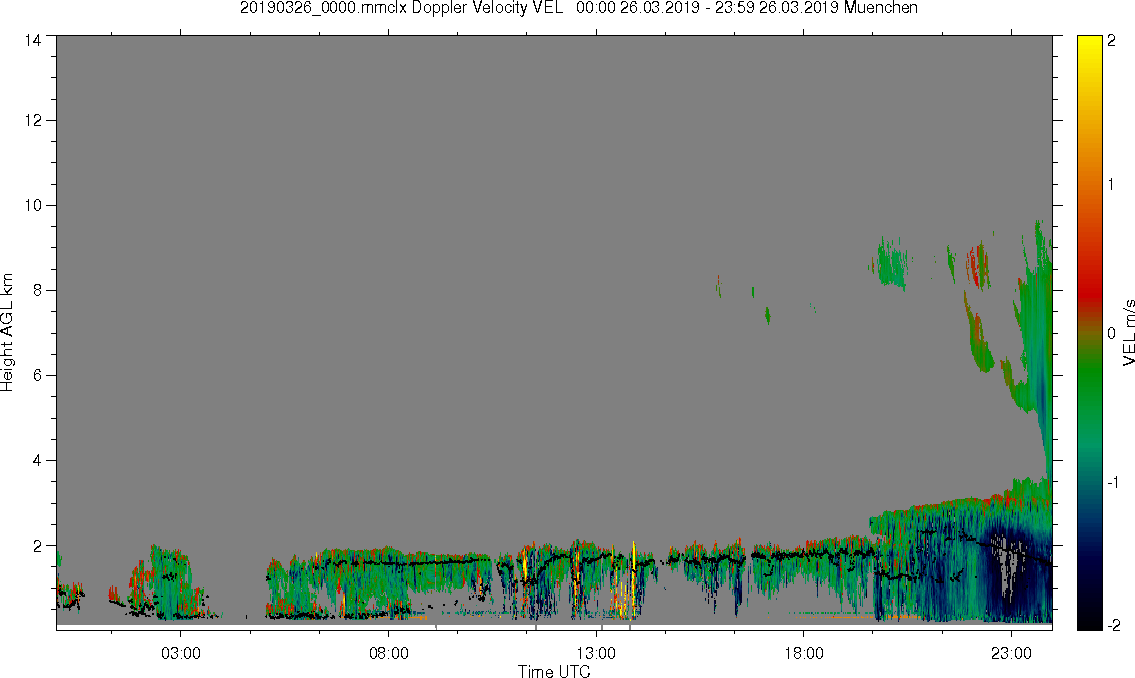Click the height axis tick label 2
Screen dimensions: 1135x678
point(37,546)
